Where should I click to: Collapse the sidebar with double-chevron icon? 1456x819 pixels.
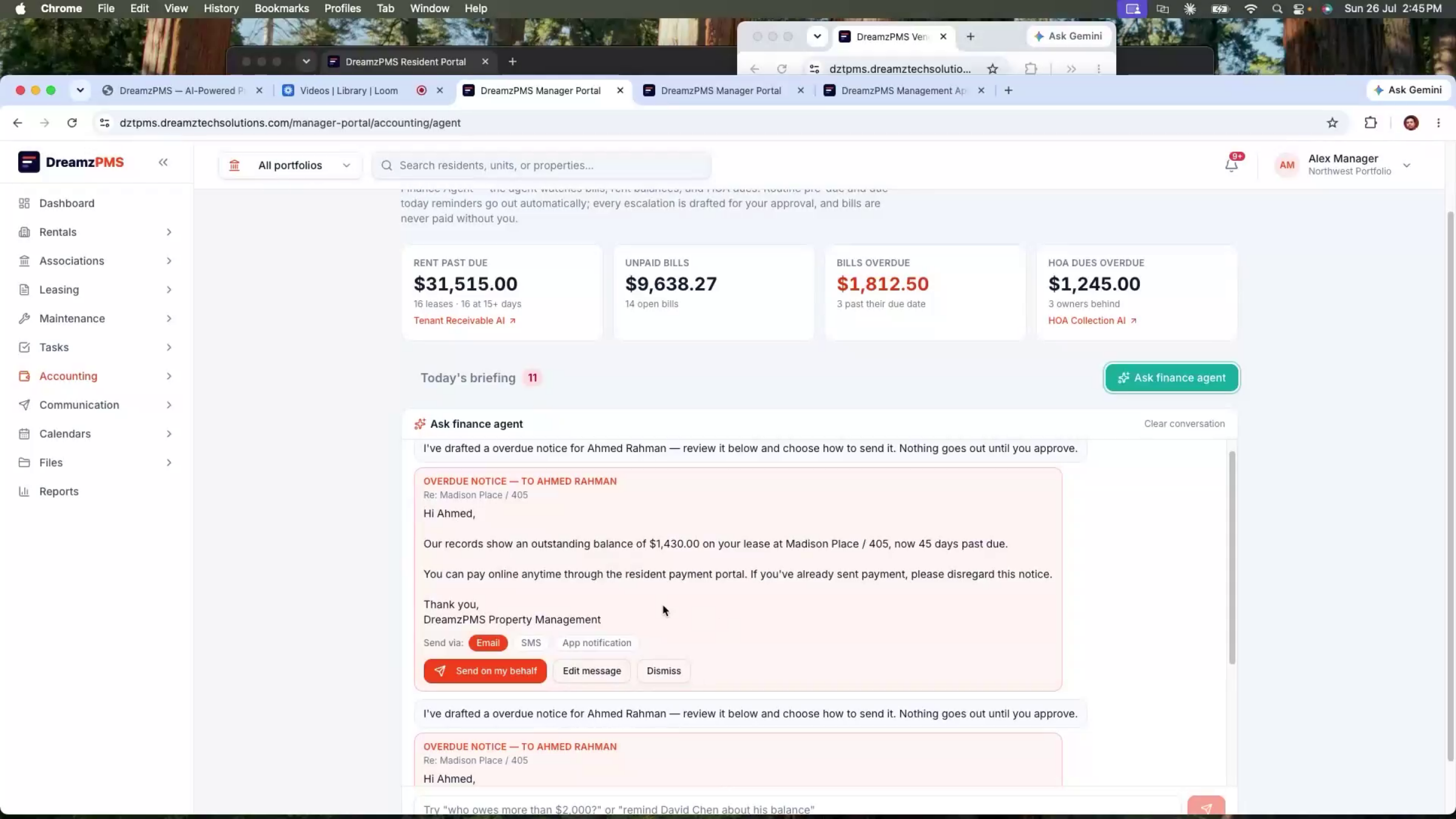163,162
